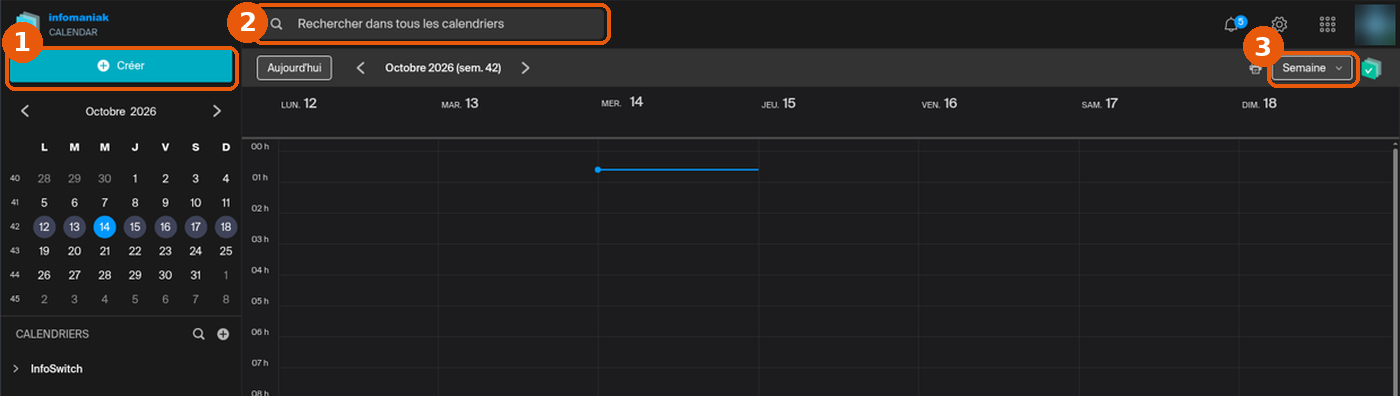Viewport: 1400px width, 396px height.
Task: Click the MER. 14 column header
Action: point(621,103)
